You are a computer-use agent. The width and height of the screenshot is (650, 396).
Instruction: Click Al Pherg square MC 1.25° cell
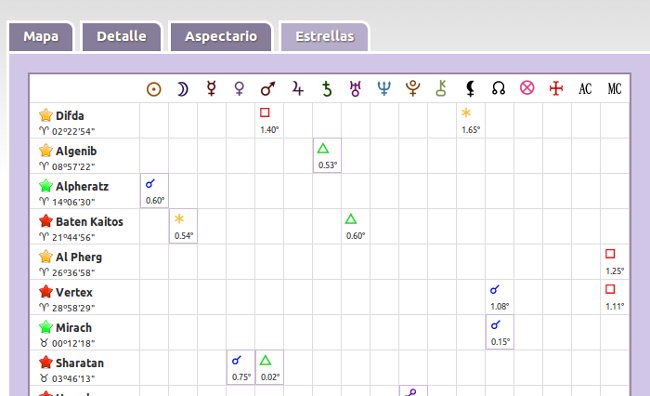(x=615, y=262)
